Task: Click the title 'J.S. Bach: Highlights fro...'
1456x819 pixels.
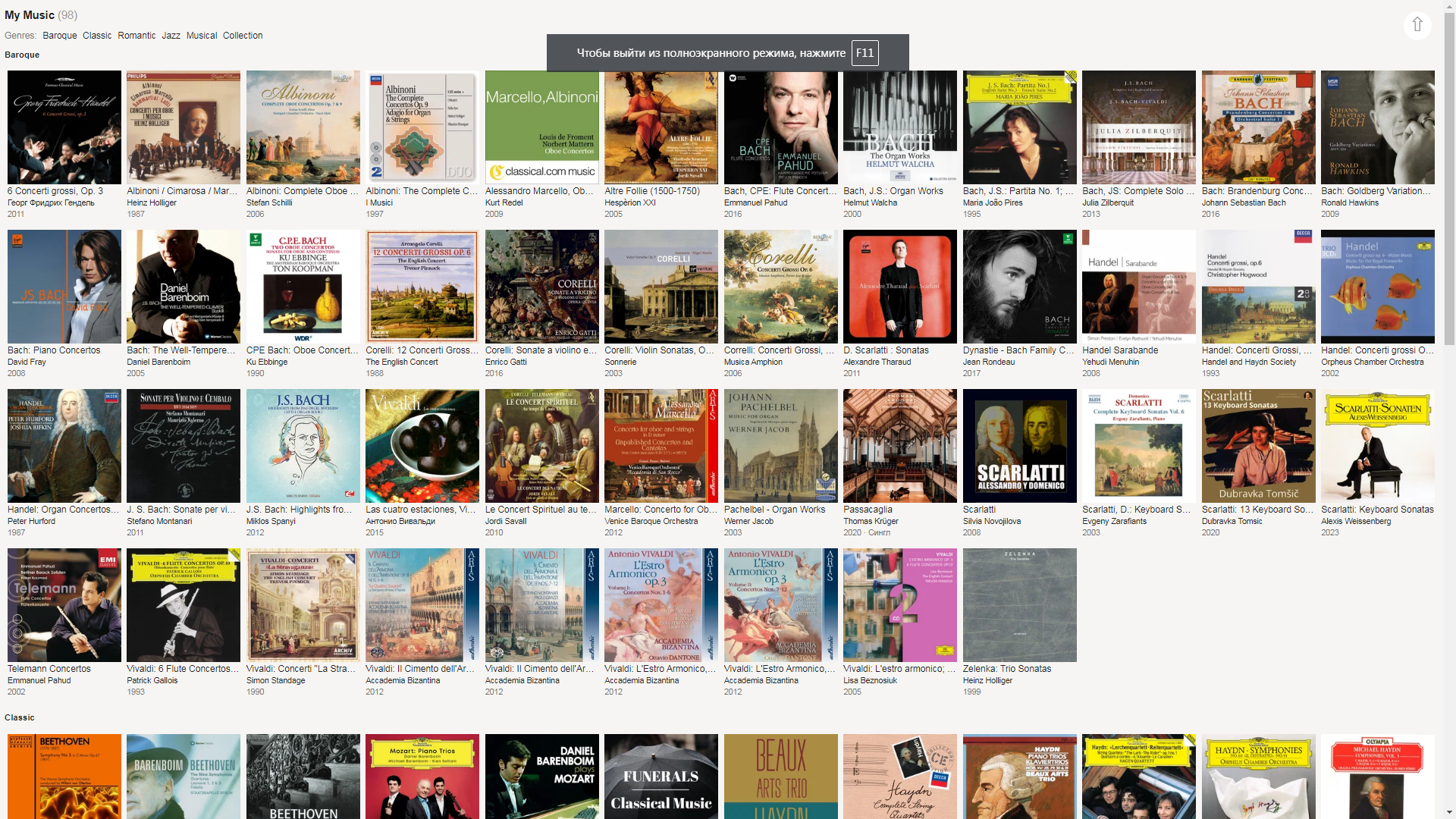Action: click(300, 510)
